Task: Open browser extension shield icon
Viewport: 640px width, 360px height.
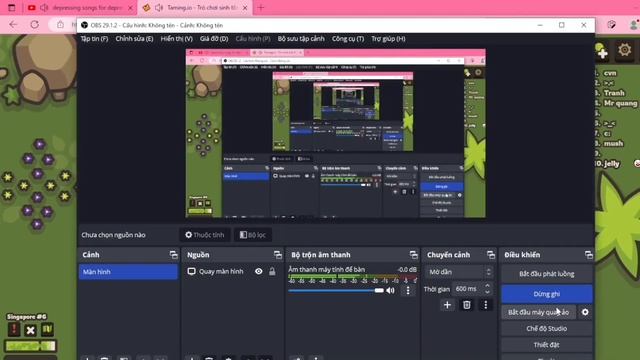Action: 611,24
